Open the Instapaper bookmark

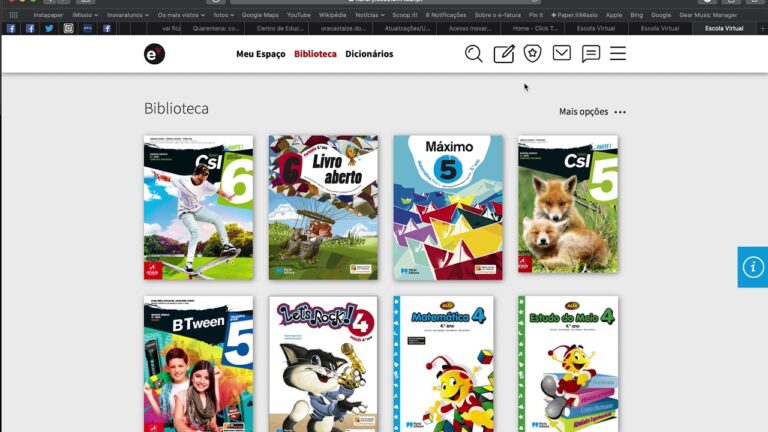pos(48,15)
